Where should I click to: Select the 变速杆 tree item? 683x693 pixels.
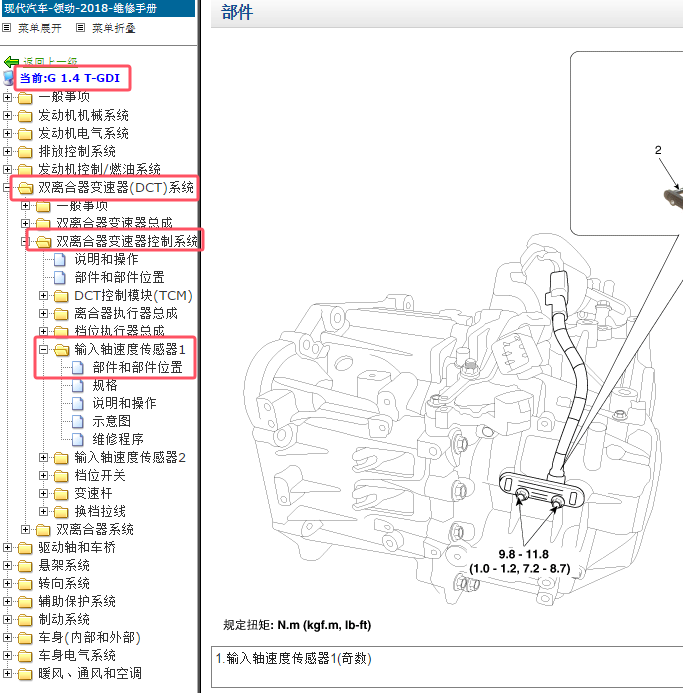pos(93,493)
